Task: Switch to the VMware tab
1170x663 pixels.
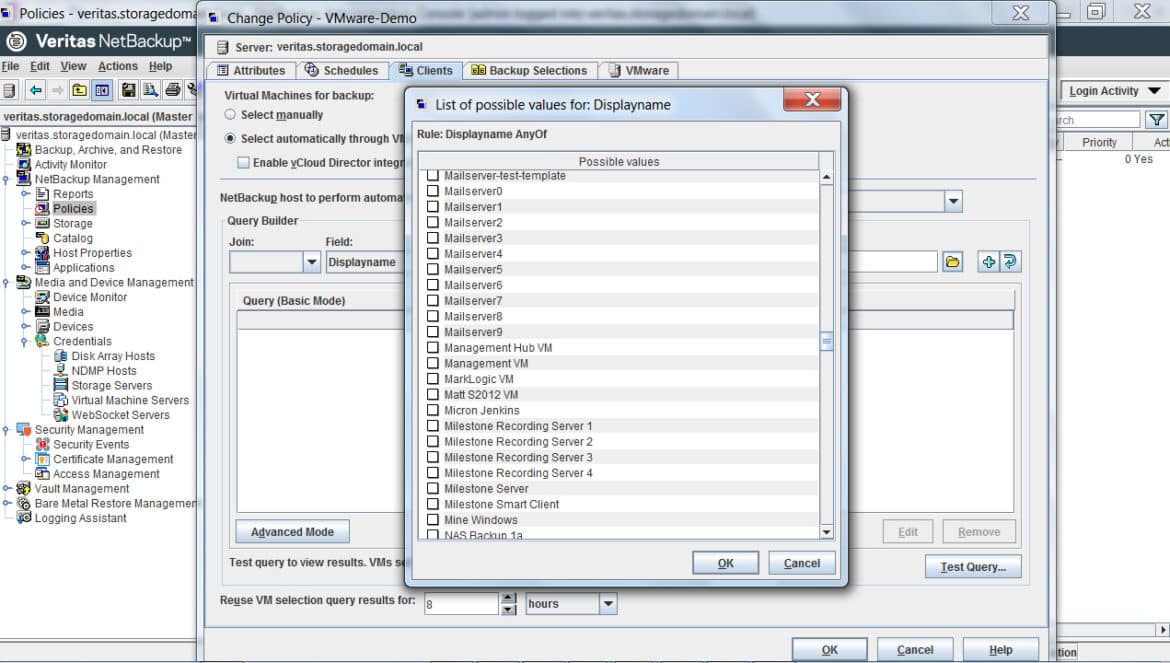Action: click(x=639, y=70)
